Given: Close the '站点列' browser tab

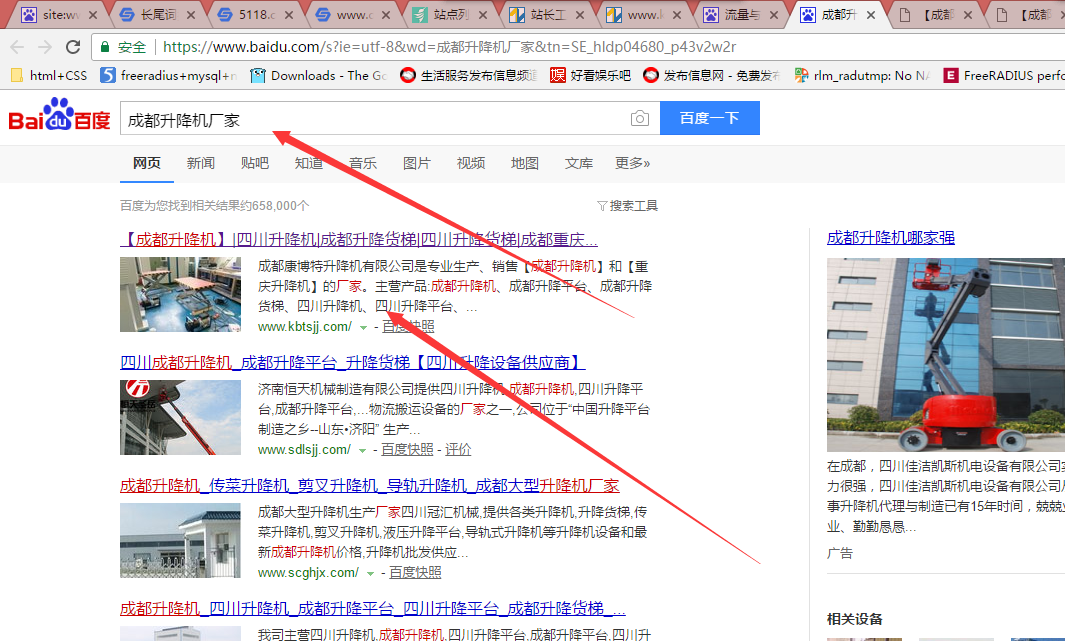Looking at the screenshot, I should 483,14.
